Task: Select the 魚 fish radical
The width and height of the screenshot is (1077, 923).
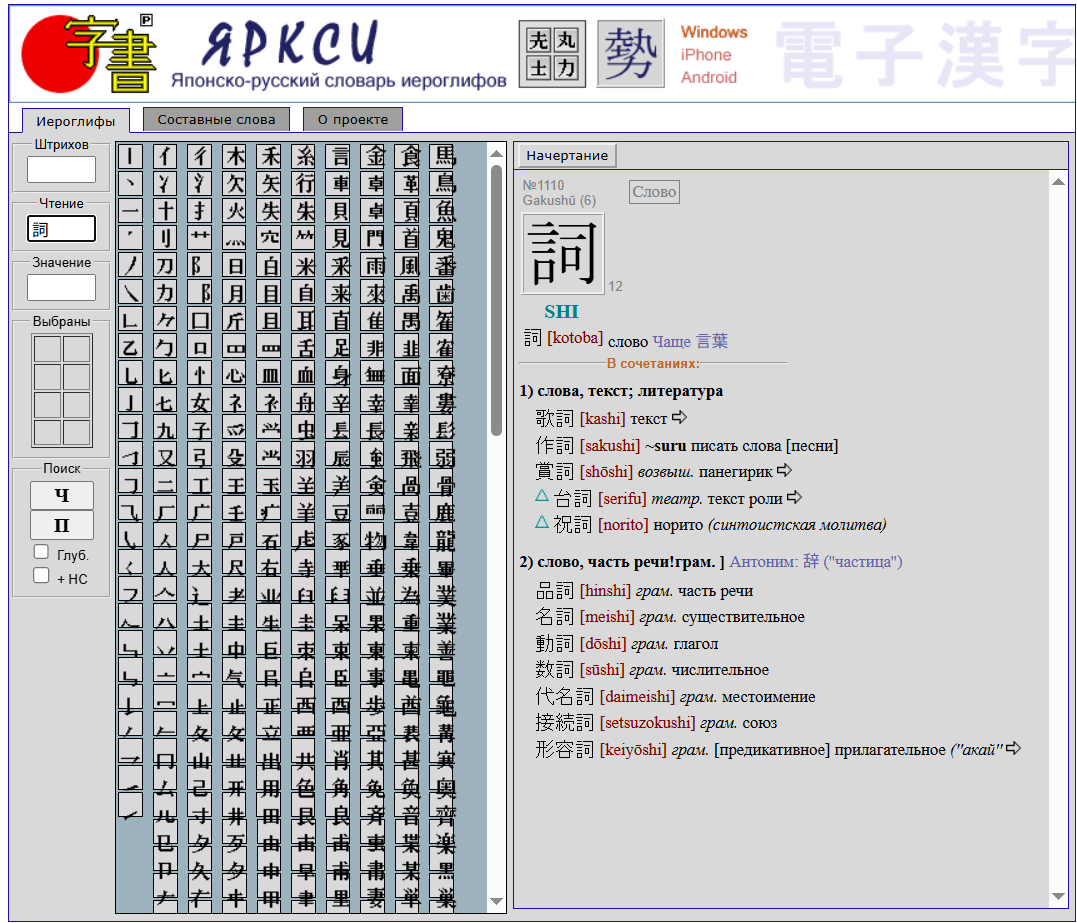Action: 444,211
